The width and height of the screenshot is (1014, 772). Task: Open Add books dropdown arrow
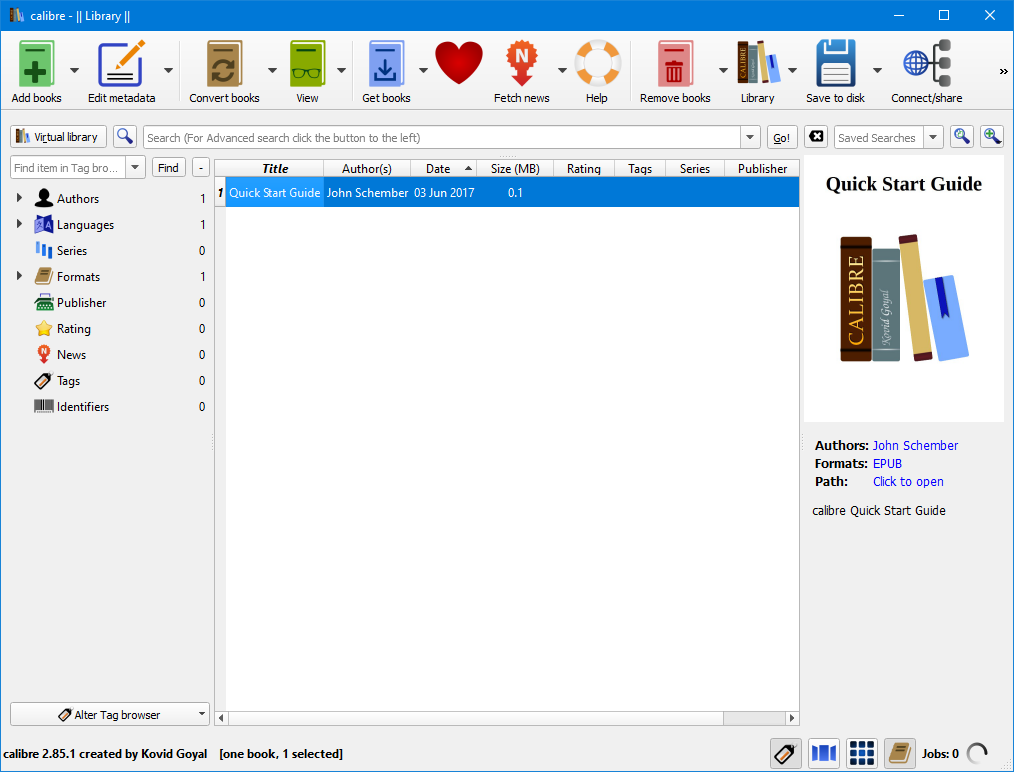74,70
